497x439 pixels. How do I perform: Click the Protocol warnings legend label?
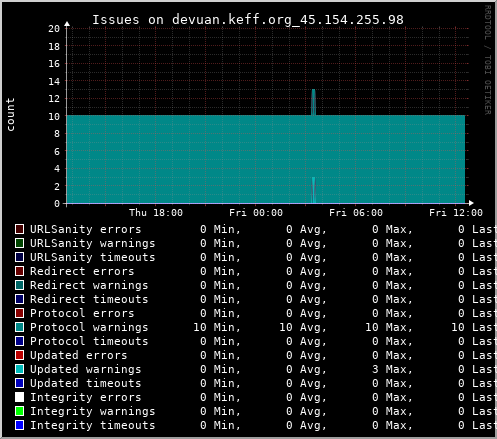click(x=89, y=327)
